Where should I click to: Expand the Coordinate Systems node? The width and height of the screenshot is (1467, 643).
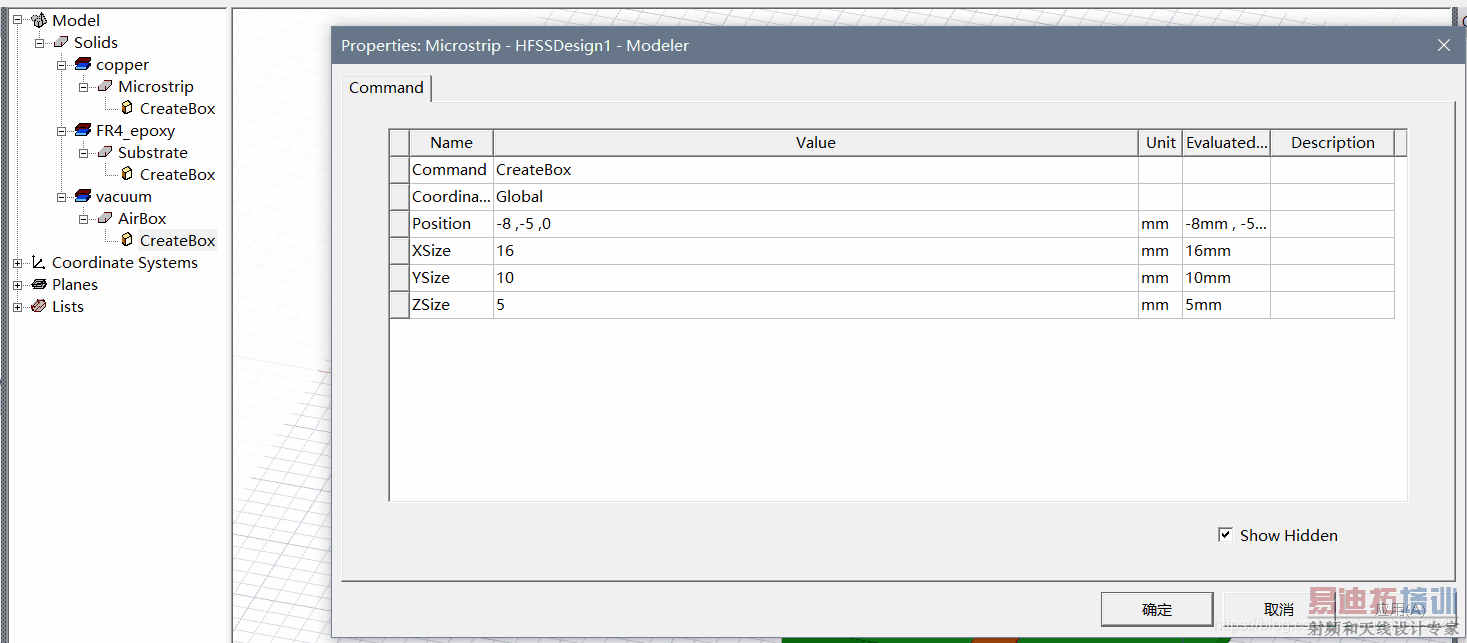coord(17,262)
